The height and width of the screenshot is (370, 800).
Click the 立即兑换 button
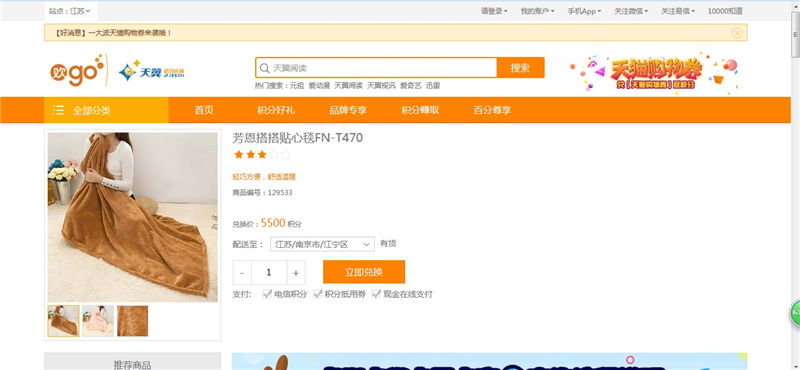pyautogui.click(x=364, y=272)
